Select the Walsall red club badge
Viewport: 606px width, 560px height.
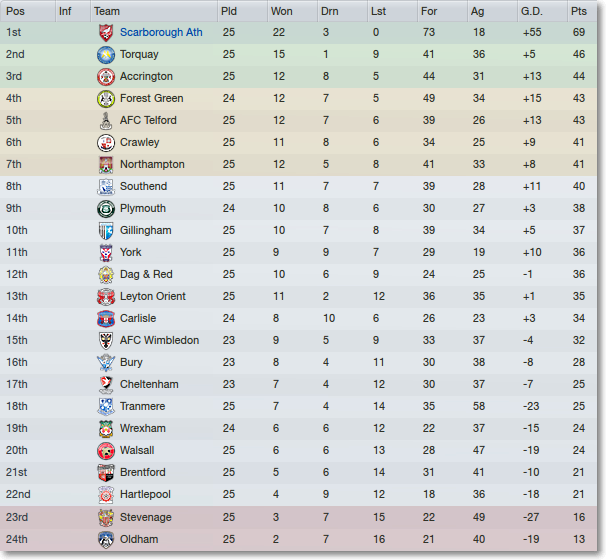pos(106,451)
